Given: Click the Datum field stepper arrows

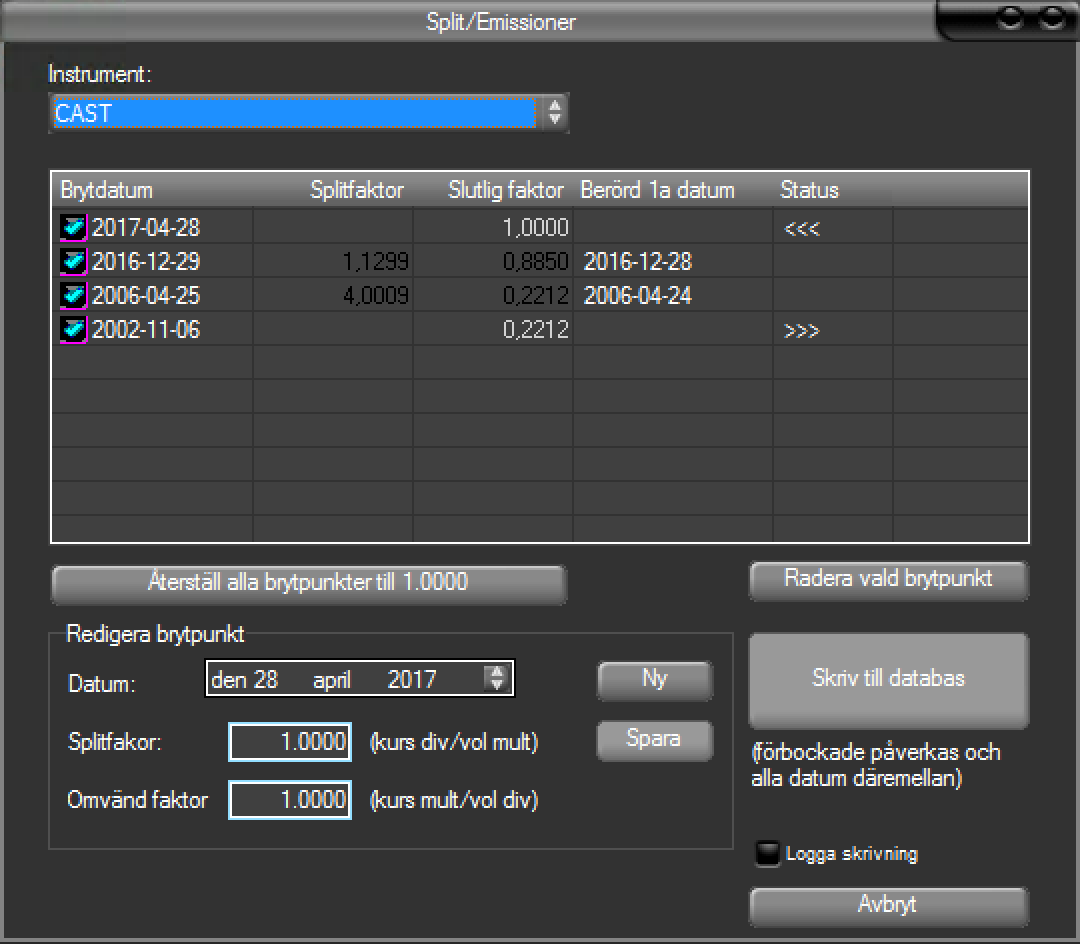Looking at the screenshot, I should coord(495,679).
